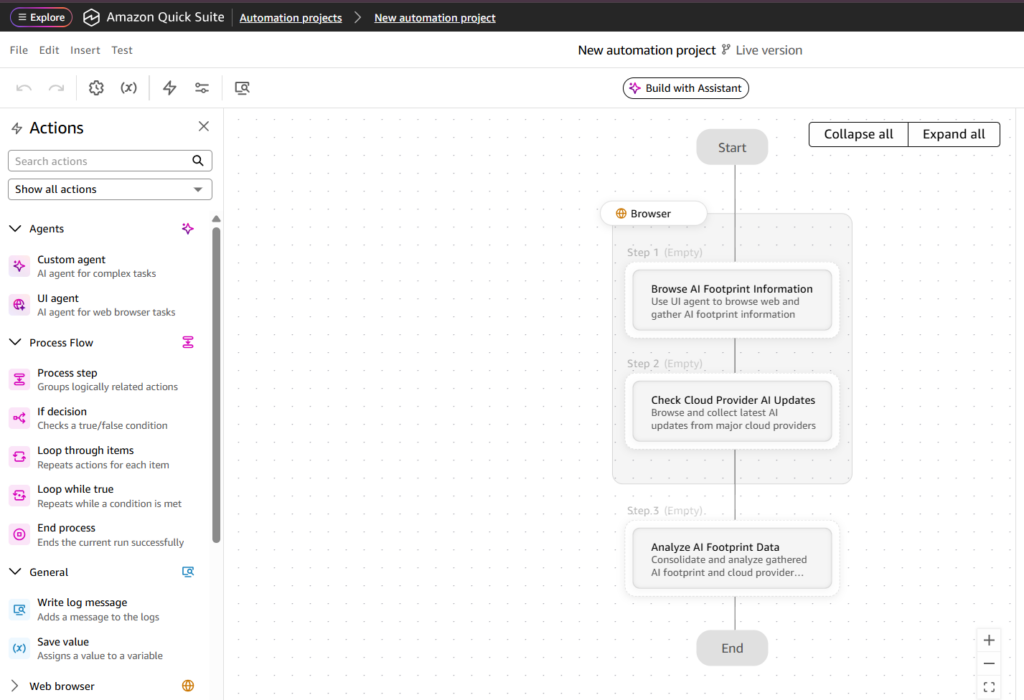1024x700 pixels.
Task: Open the Insert menu
Action: [85, 50]
